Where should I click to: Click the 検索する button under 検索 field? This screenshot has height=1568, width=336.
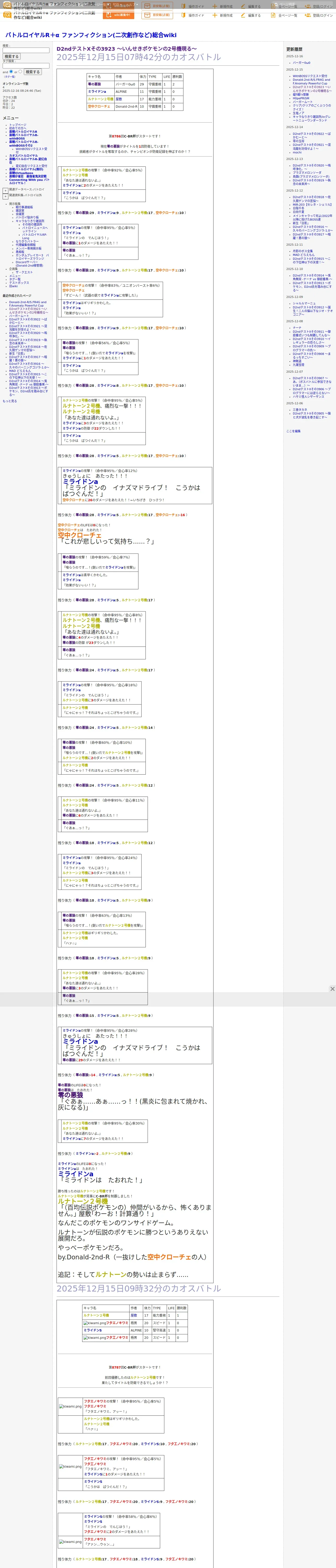point(12,57)
